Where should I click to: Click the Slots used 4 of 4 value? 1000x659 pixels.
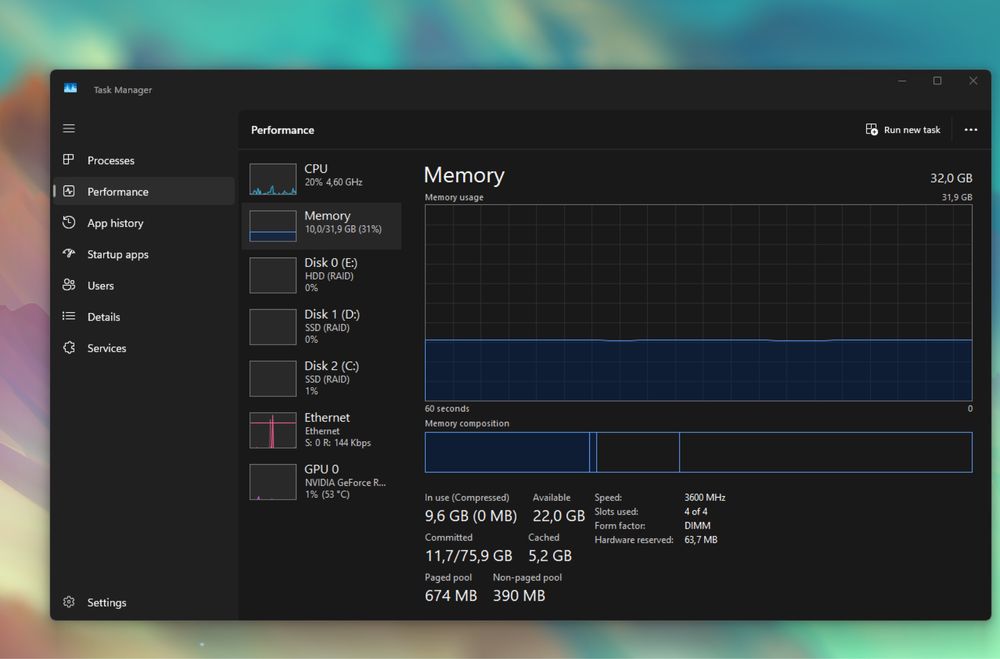[696, 512]
